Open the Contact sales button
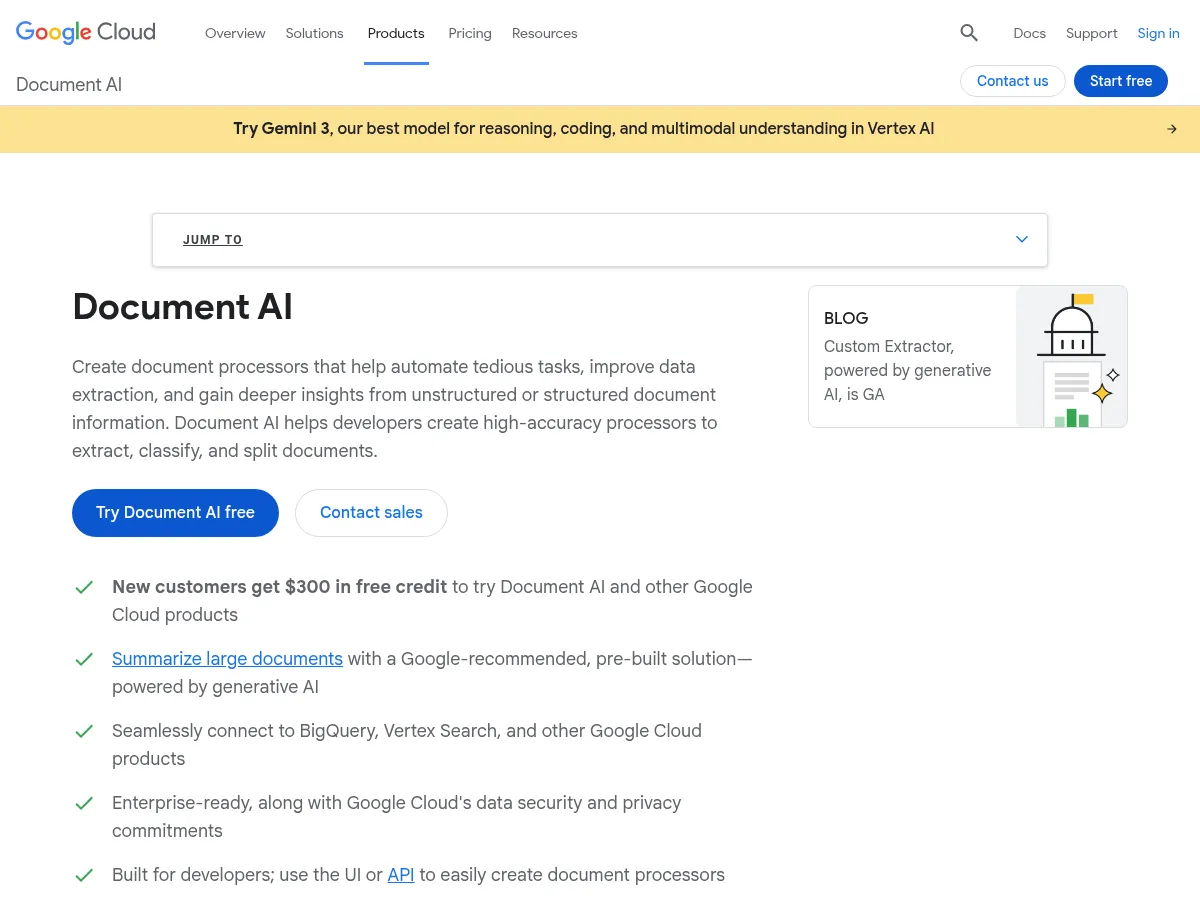The height and width of the screenshot is (900, 1200). [371, 512]
